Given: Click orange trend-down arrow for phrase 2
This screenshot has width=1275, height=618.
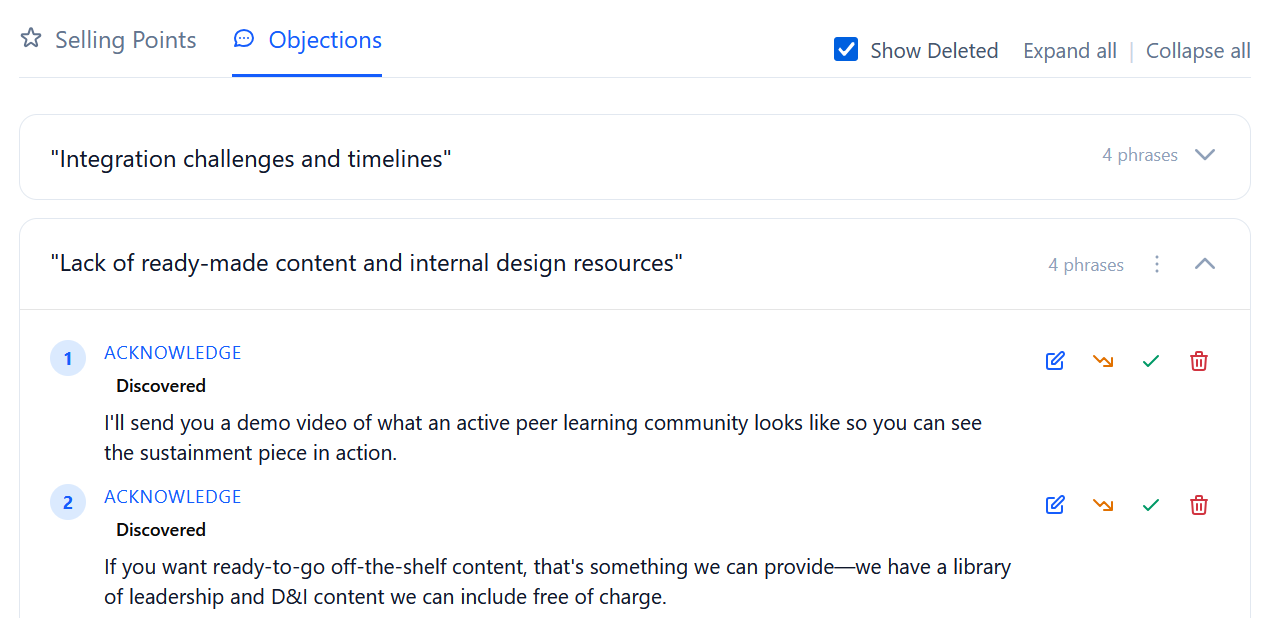Looking at the screenshot, I should [1103, 505].
